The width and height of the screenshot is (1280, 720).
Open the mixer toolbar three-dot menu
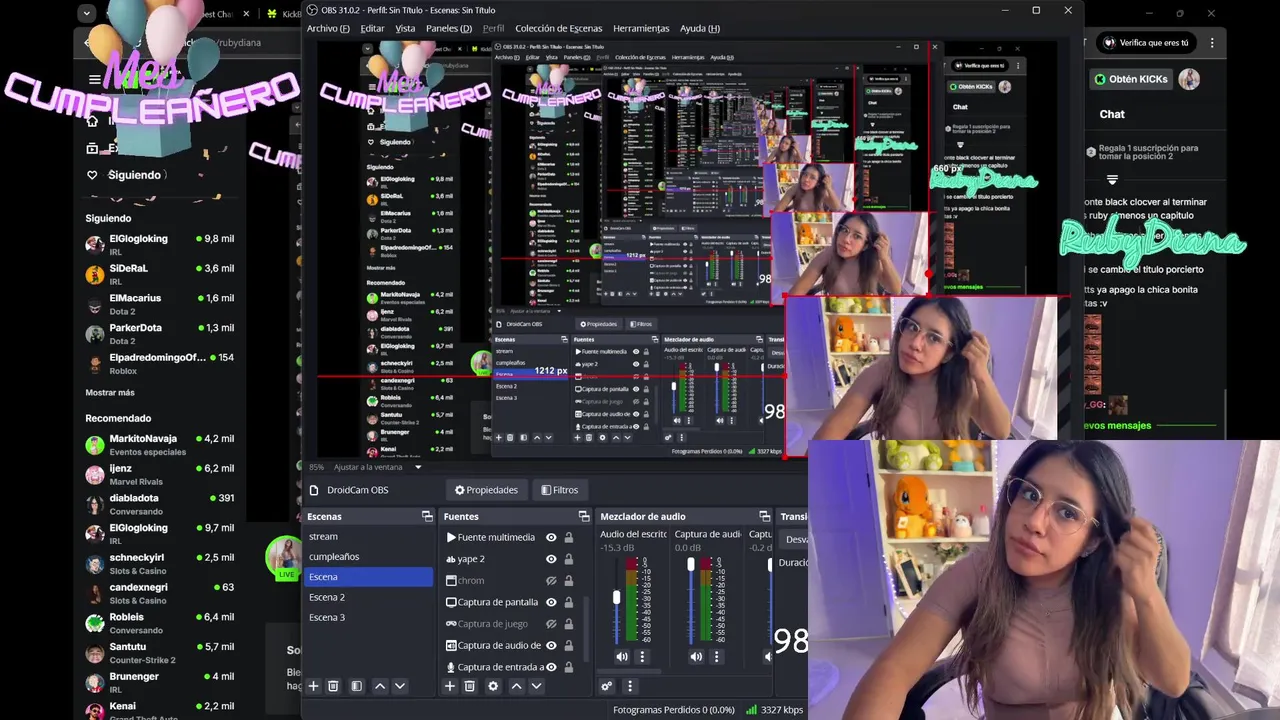(629, 686)
